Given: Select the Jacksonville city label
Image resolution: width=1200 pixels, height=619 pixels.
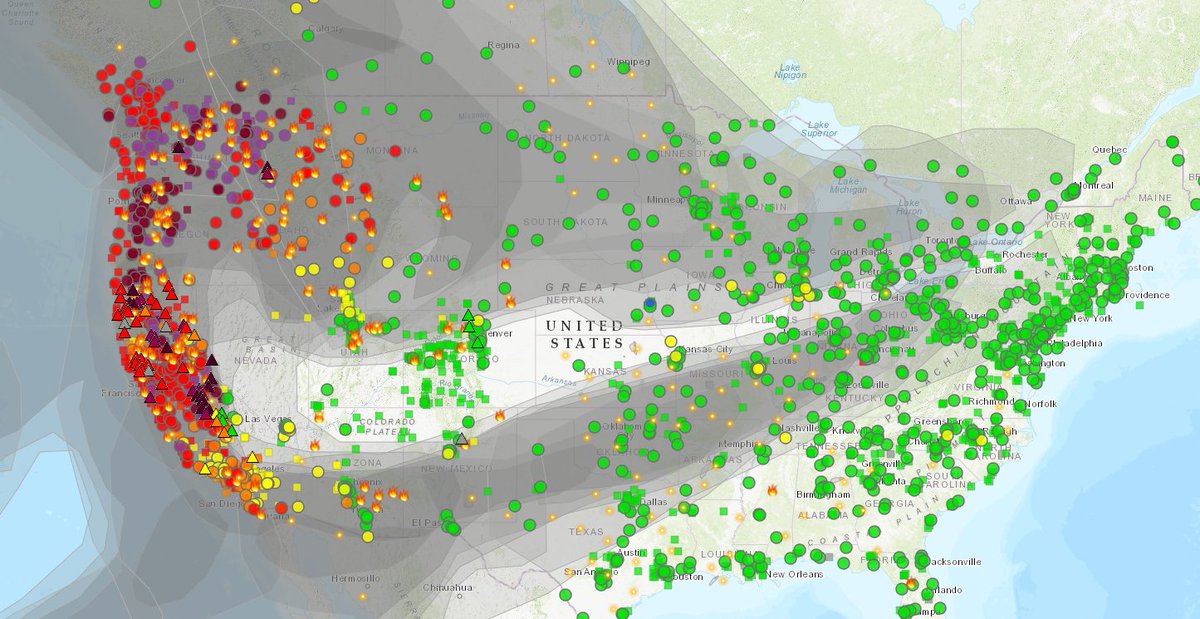Looking at the screenshot, I should coord(954,561).
